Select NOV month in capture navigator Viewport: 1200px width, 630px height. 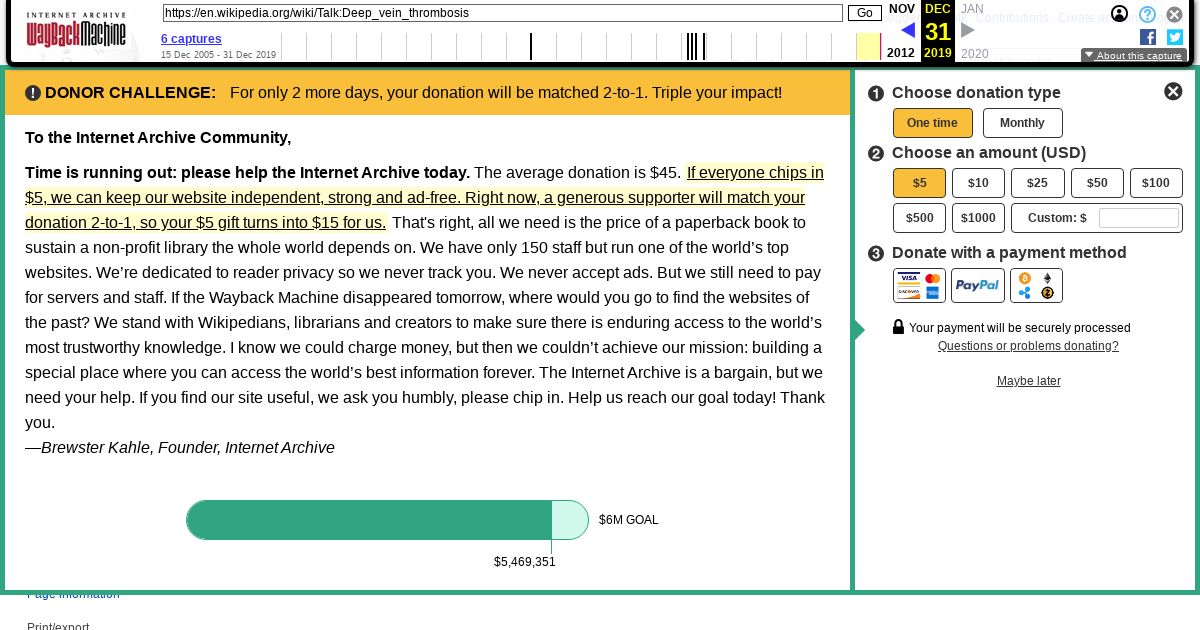(x=902, y=9)
